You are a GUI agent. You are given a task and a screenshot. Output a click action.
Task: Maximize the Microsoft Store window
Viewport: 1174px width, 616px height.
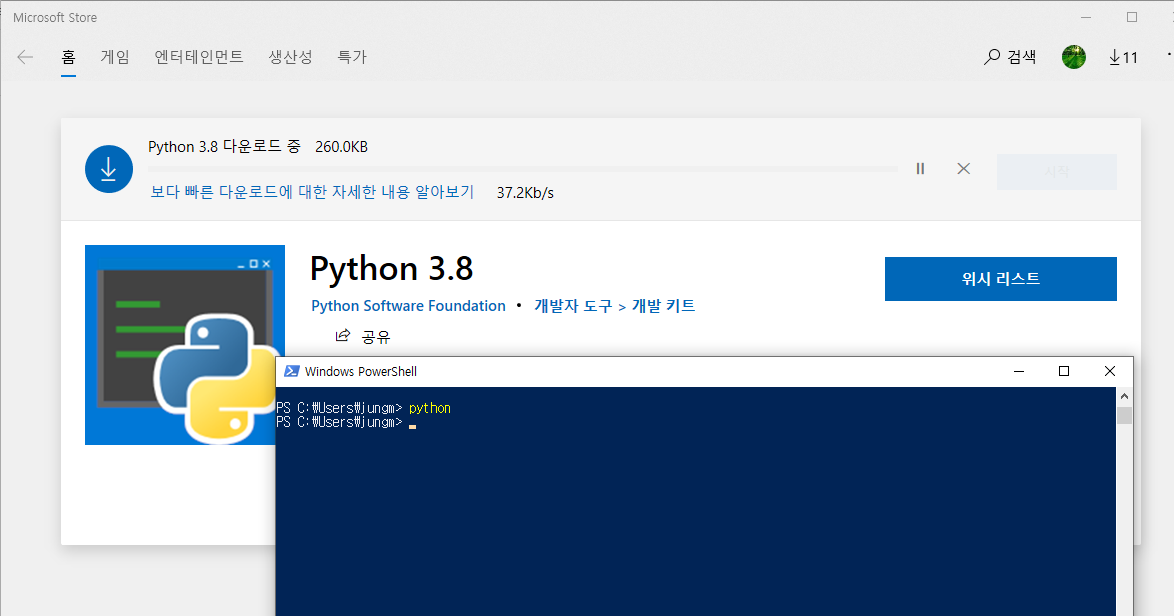tap(1131, 17)
